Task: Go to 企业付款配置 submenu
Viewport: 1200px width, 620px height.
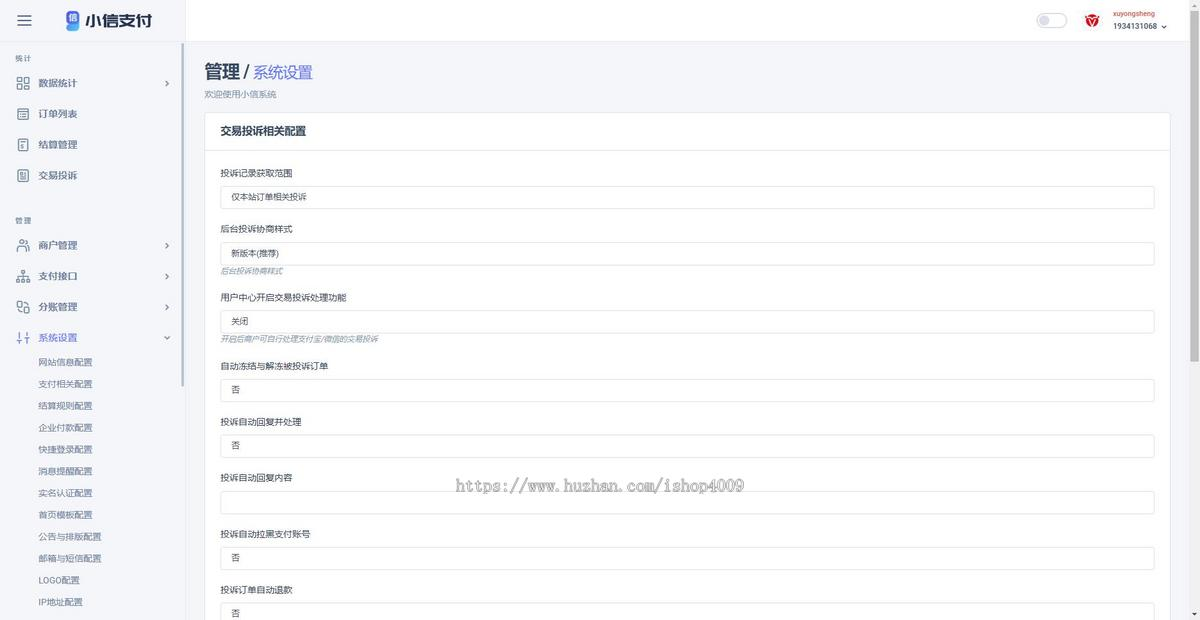Action: (65, 428)
